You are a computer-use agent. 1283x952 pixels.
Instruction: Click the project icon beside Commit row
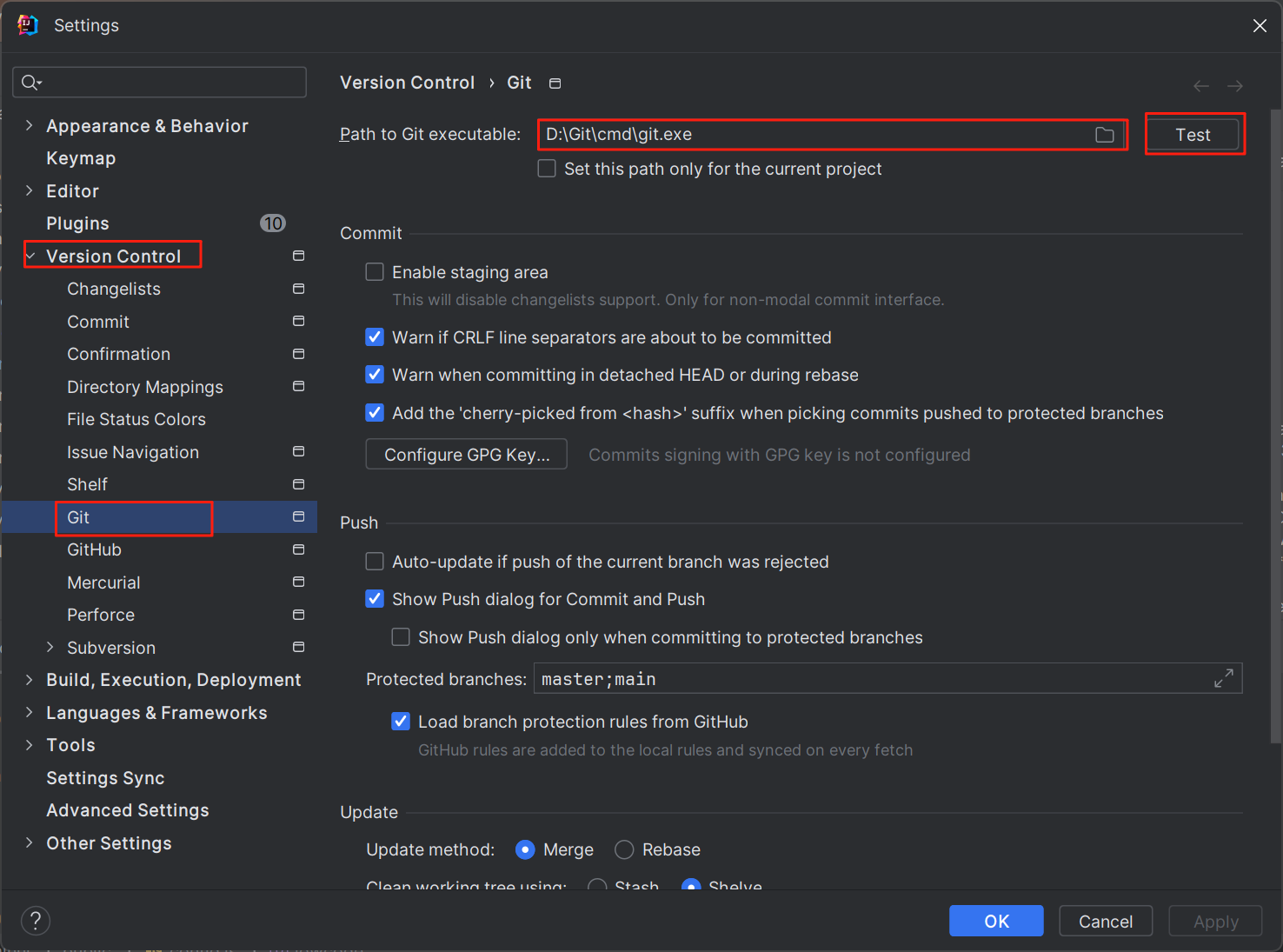pyautogui.click(x=299, y=321)
